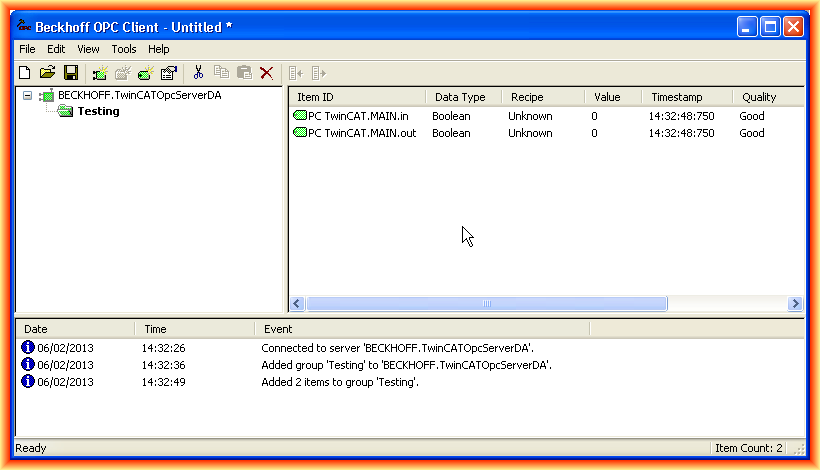820x470 pixels.
Task: Save the project with the floppy disk icon
Action: (x=71, y=73)
